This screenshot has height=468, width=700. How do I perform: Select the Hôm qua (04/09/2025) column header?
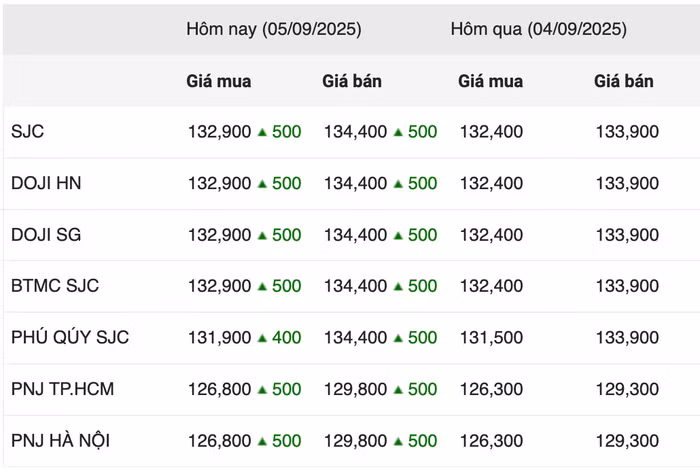[x=538, y=29]
